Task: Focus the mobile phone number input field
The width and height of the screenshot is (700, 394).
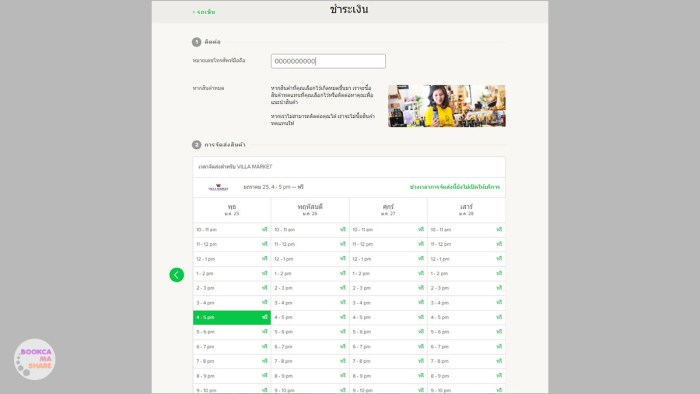Action: (328, 61)
